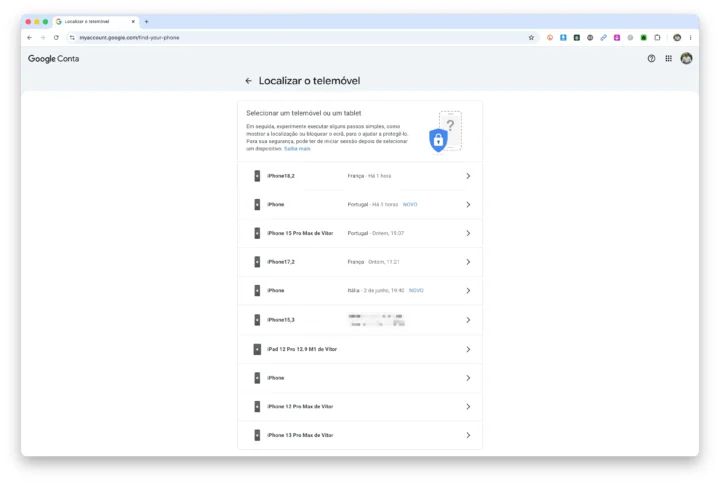Go back with arrow beside 'Localizar o telemóvel'
720x484 pixels.
coord(248,81)
